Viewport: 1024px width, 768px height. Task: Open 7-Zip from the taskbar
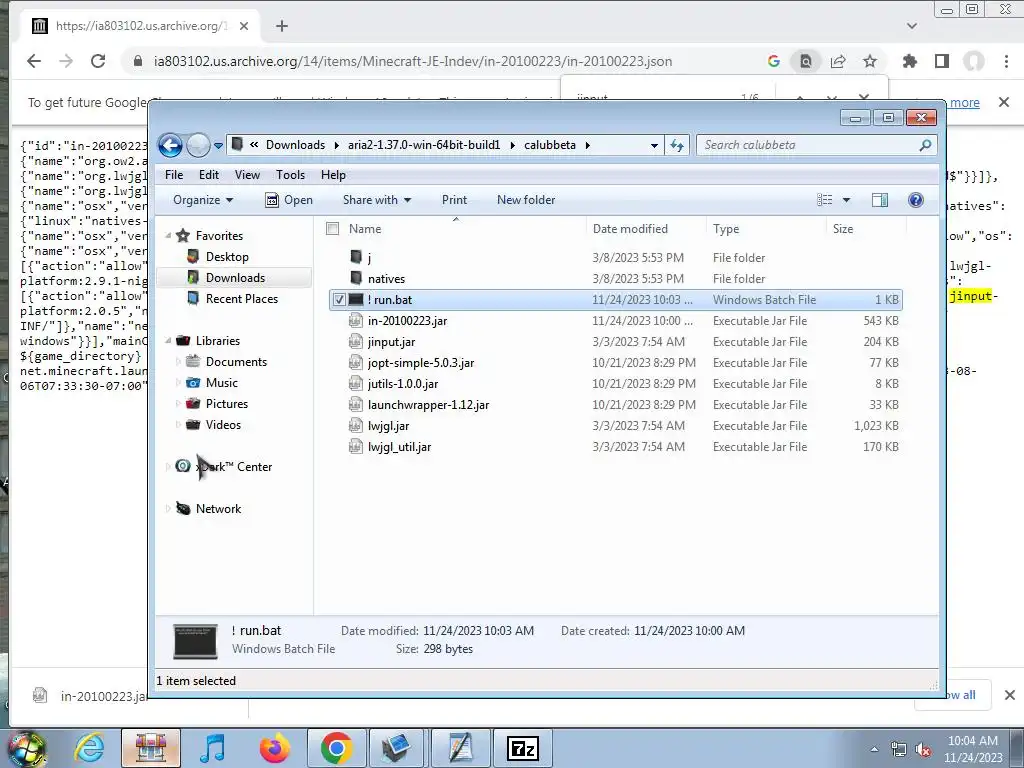[522, 748]
